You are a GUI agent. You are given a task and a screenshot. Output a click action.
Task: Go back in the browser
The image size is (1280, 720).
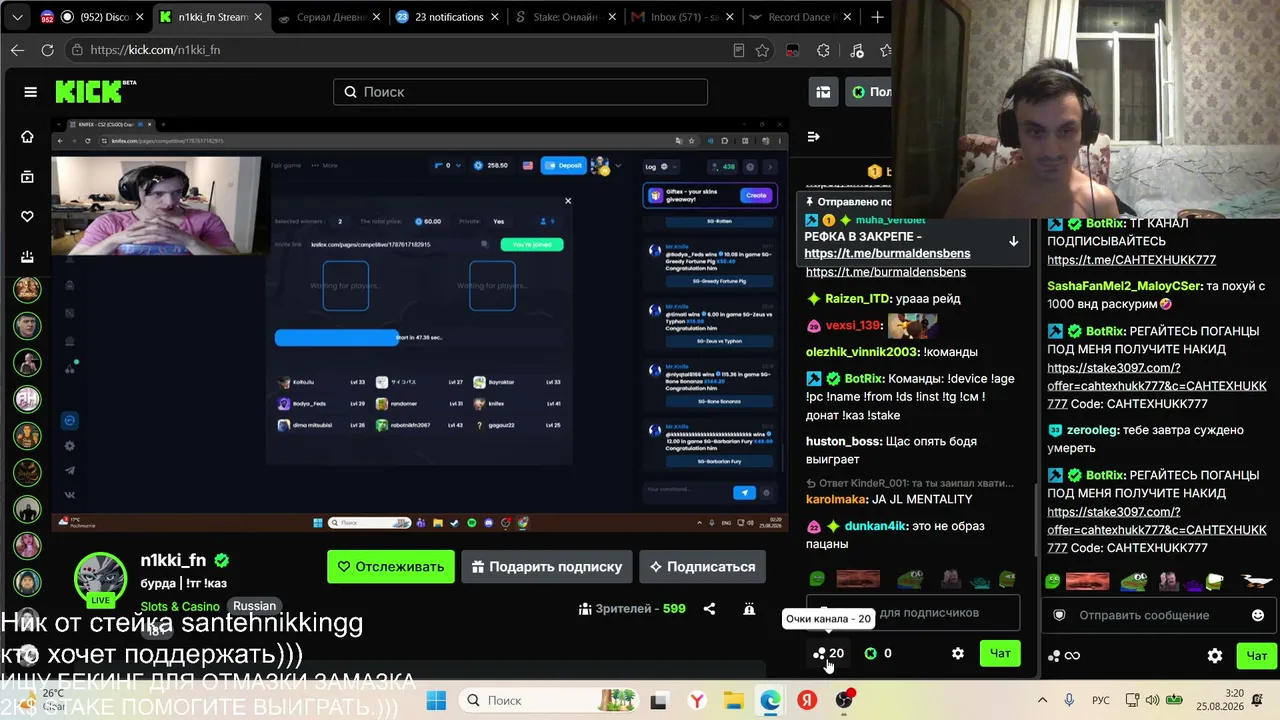[x=18, y=50]
